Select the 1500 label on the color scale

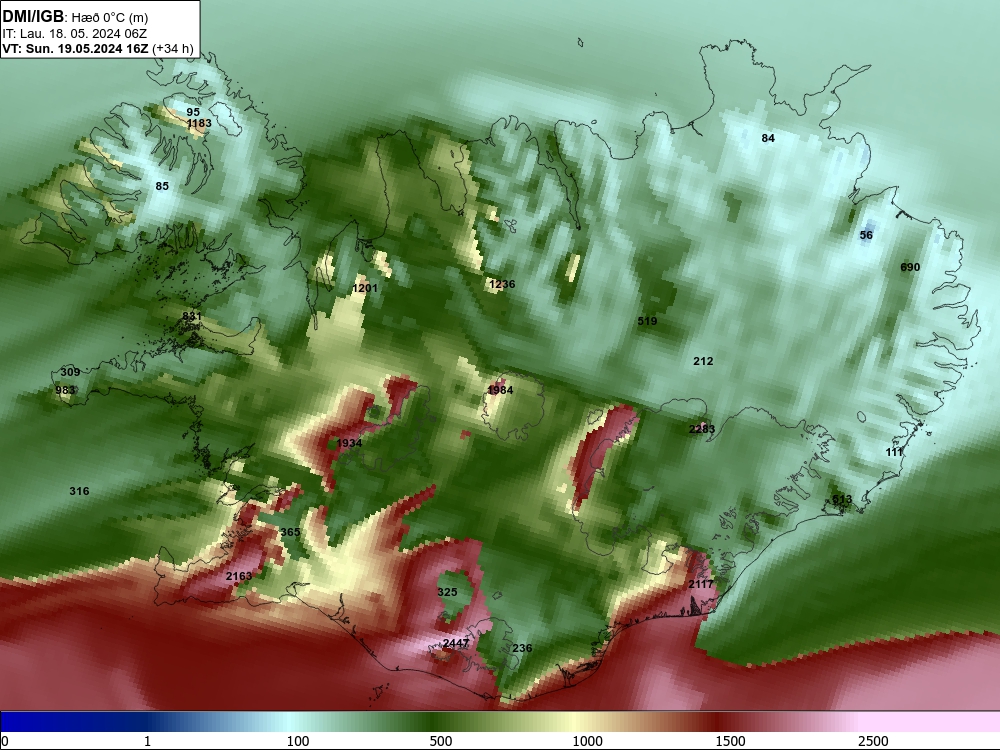click(x=730, y=741)
